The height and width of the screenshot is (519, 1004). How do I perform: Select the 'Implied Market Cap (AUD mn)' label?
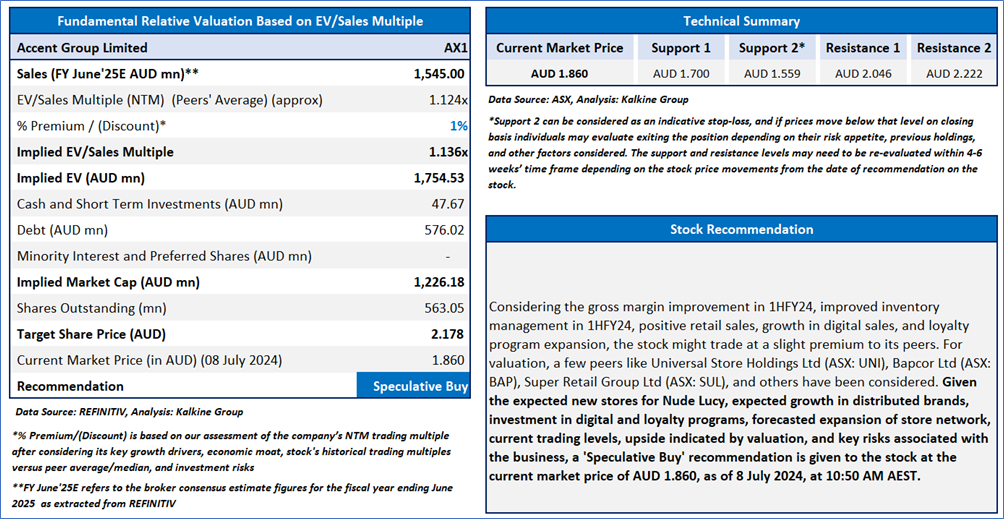(x=108, y=282)
